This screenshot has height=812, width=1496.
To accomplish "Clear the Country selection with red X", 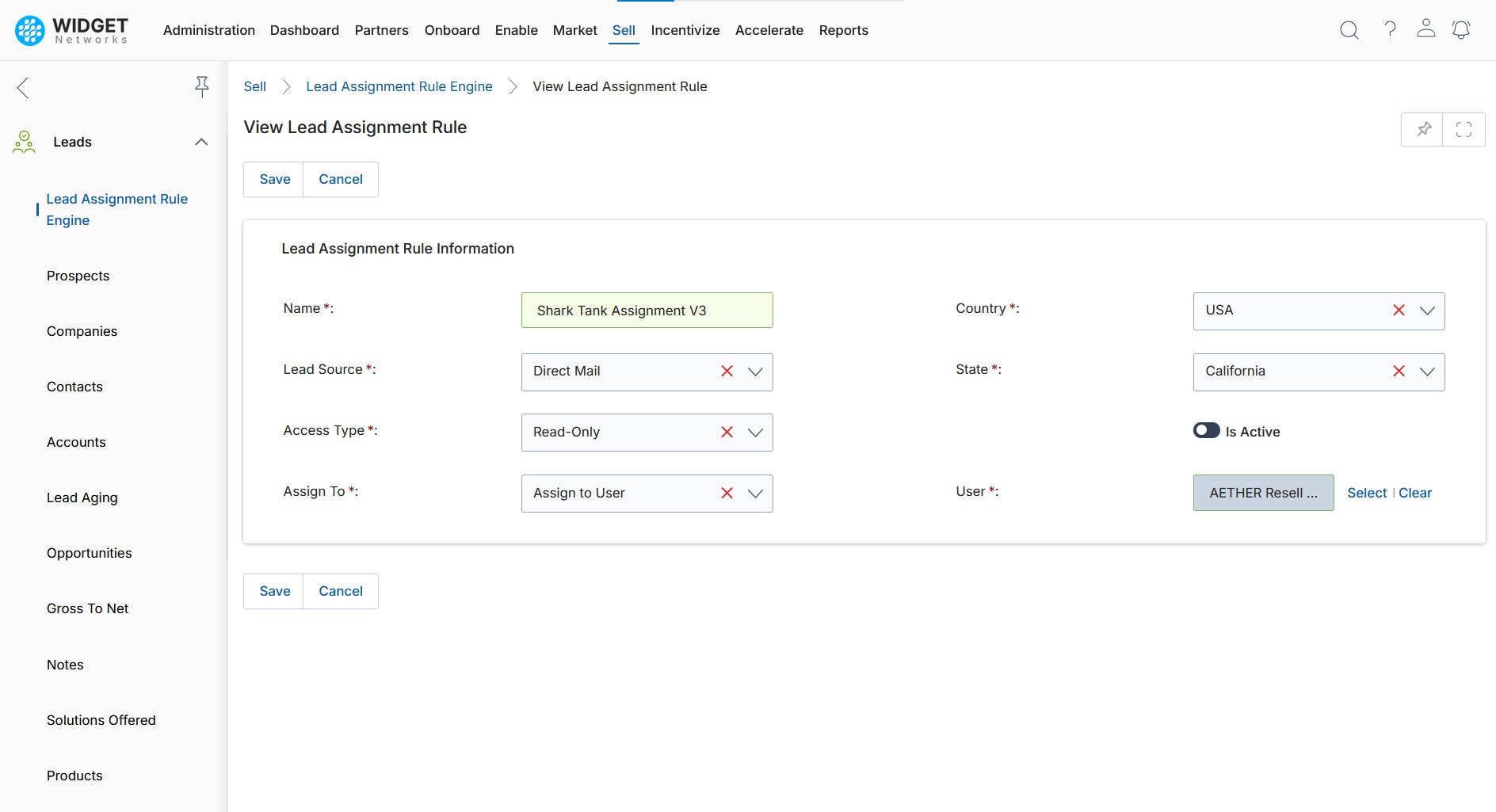I will coord(1399,311).
